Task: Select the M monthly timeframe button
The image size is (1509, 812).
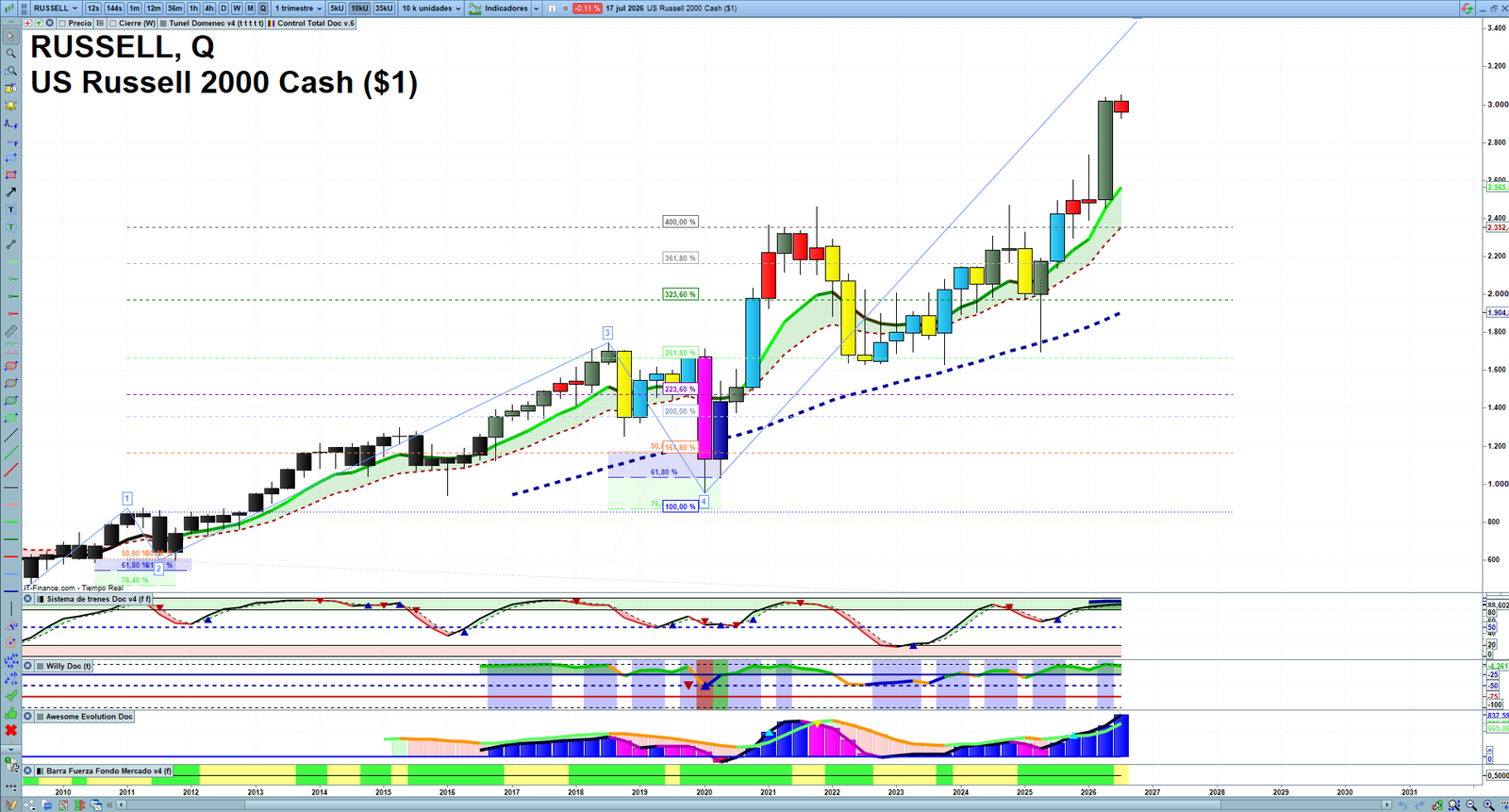Action: (250, 8)
